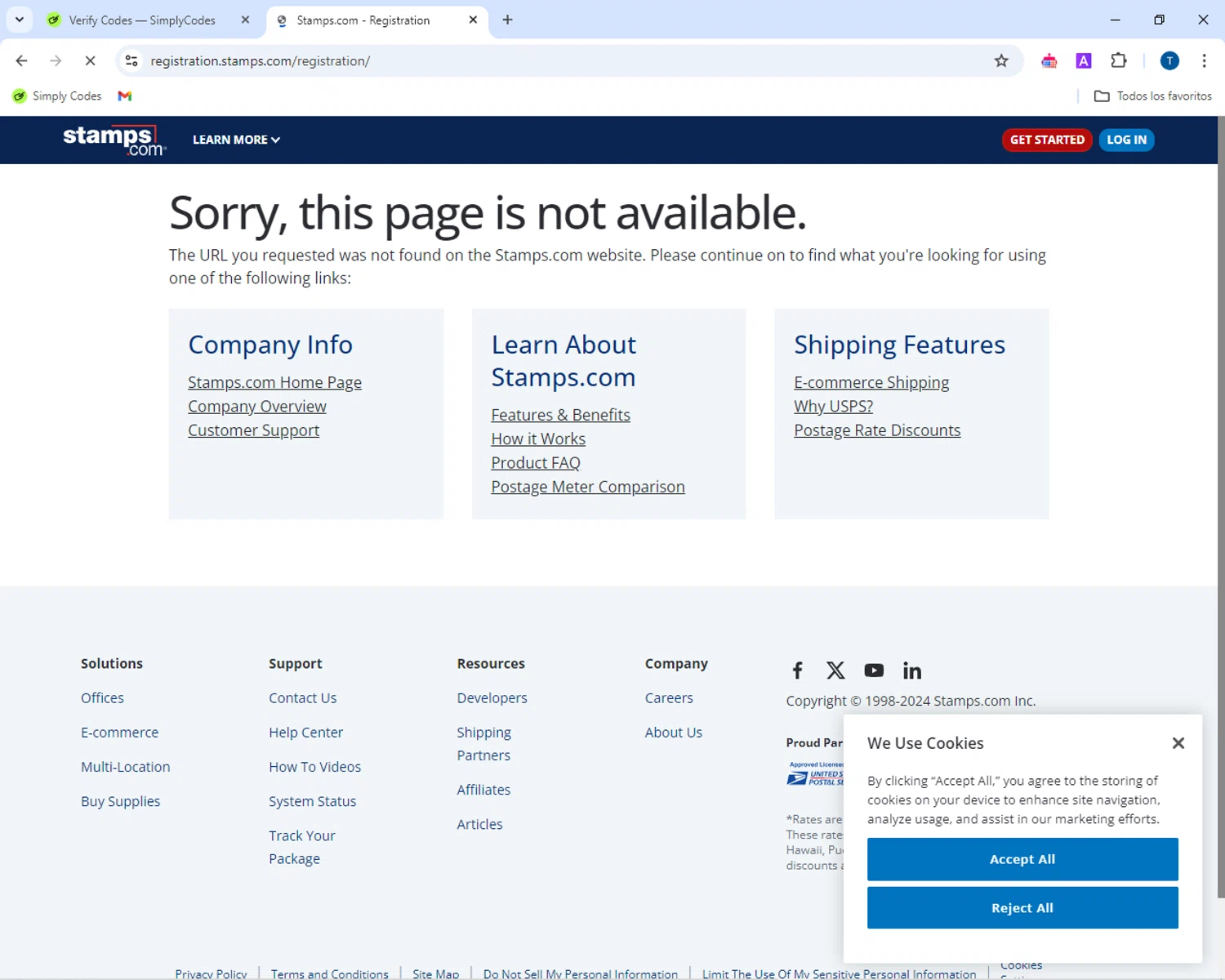Open the Gmail bookmark icon
Image resolution: width=1225 pixels, height=980 pixels.
[125, 96]
